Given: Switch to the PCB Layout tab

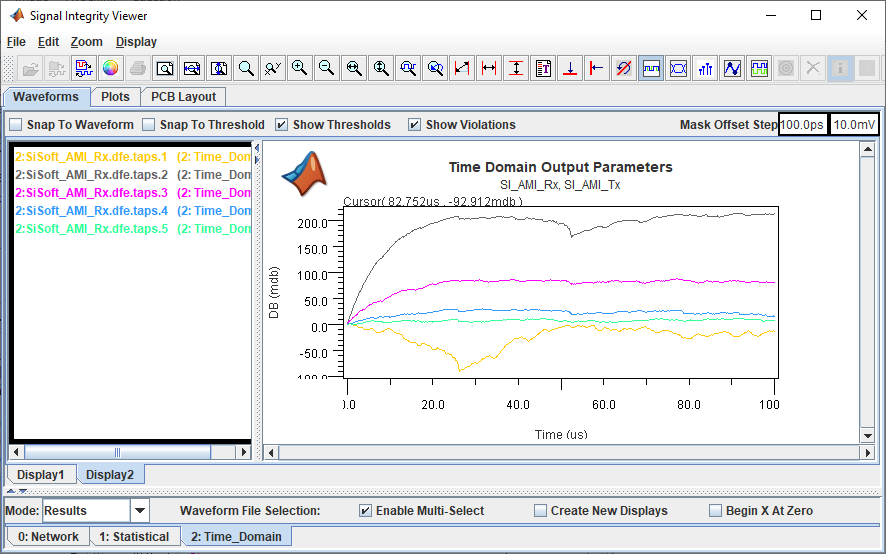Looking at the screenshot, I should 183,97.
